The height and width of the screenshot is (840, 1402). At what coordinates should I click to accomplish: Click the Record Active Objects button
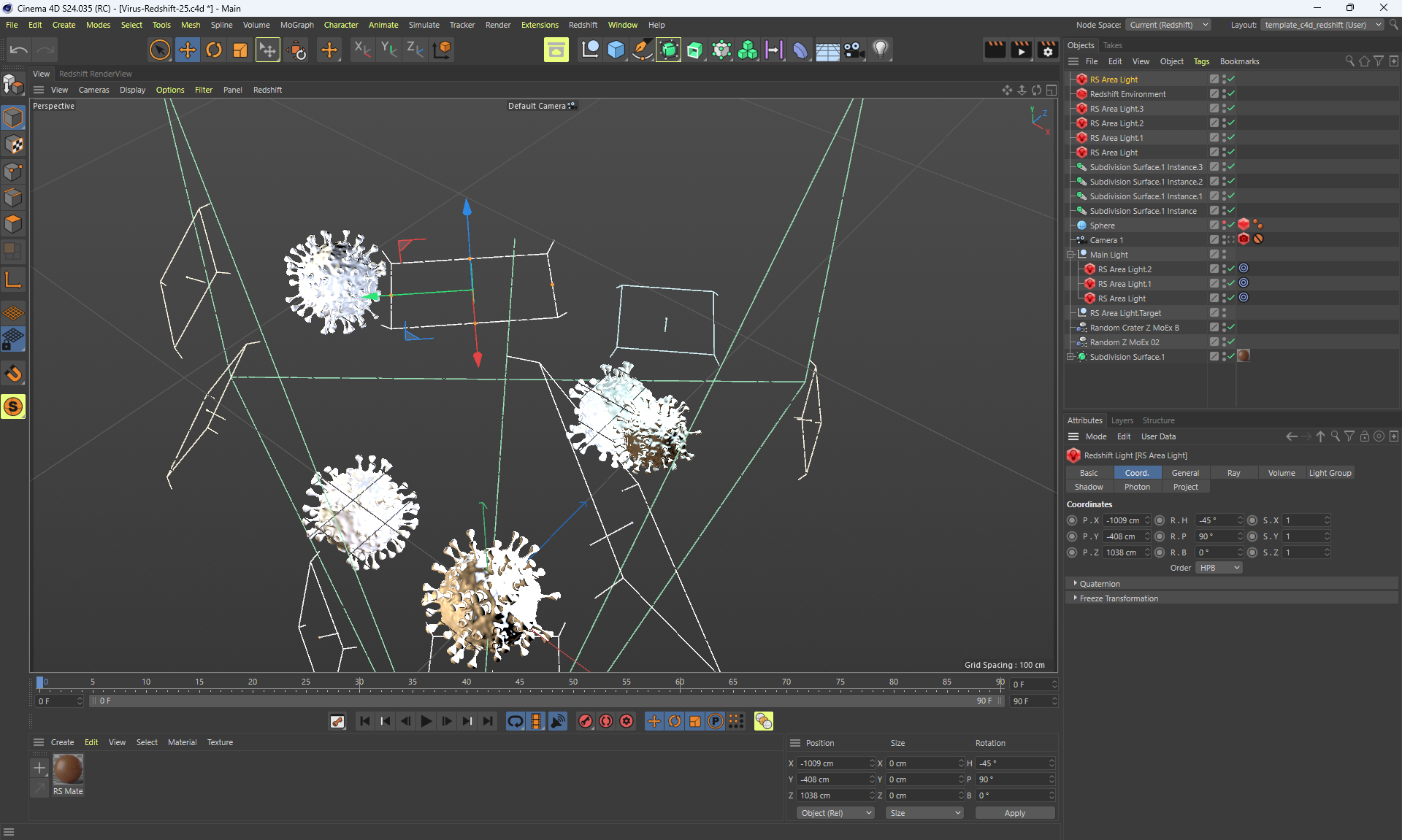(x=586, y=721)
